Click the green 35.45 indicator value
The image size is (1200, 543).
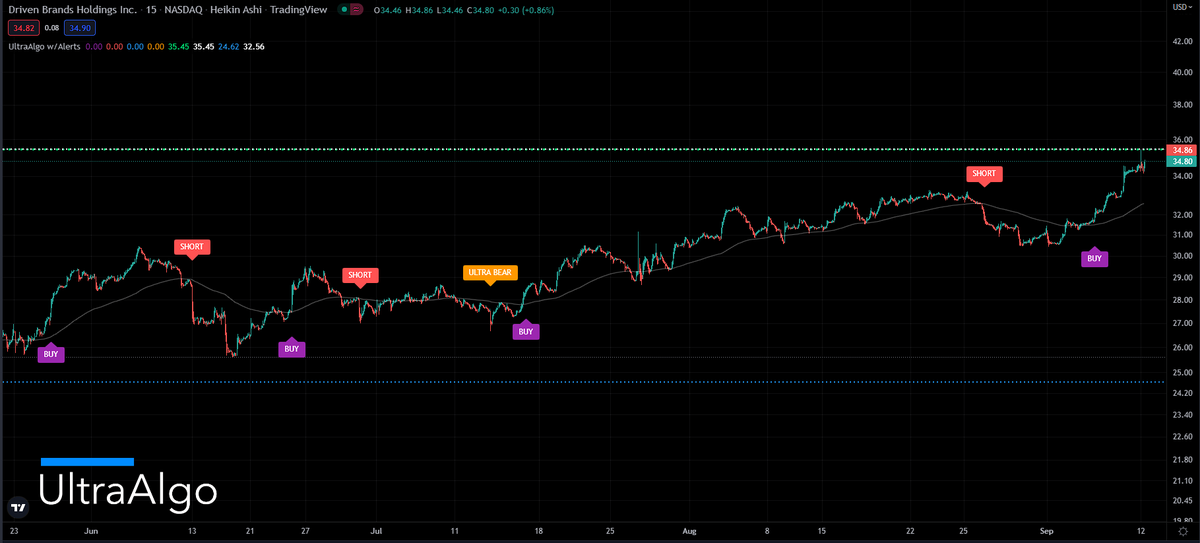click(180, 46)
